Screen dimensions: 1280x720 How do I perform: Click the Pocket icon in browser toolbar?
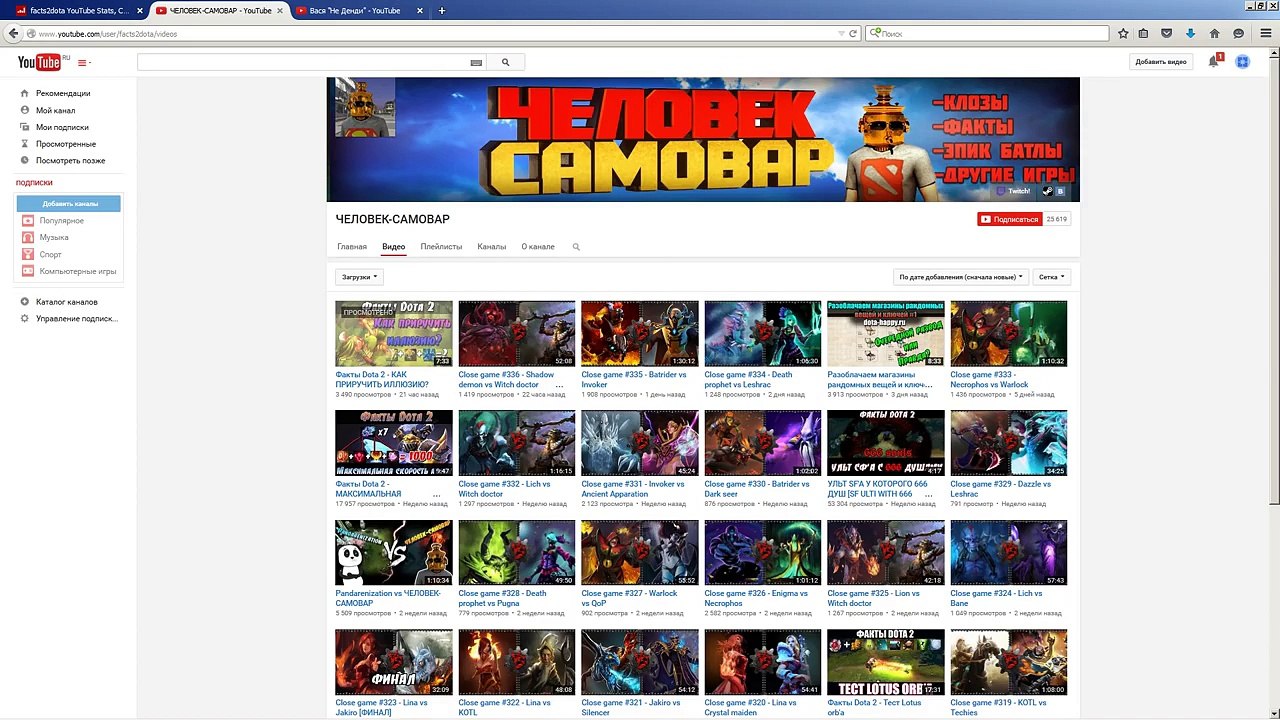1167,33
